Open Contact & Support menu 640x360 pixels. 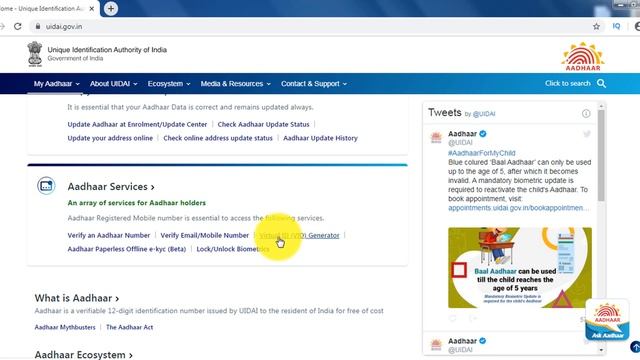pyautogui.click(x=314, y=84)
